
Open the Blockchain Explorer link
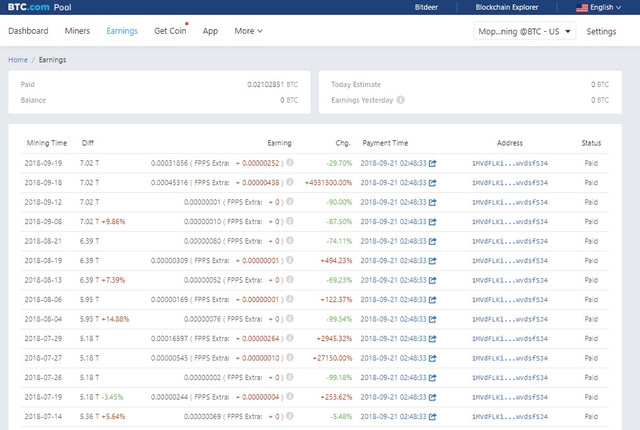click(x=507, y=7)
